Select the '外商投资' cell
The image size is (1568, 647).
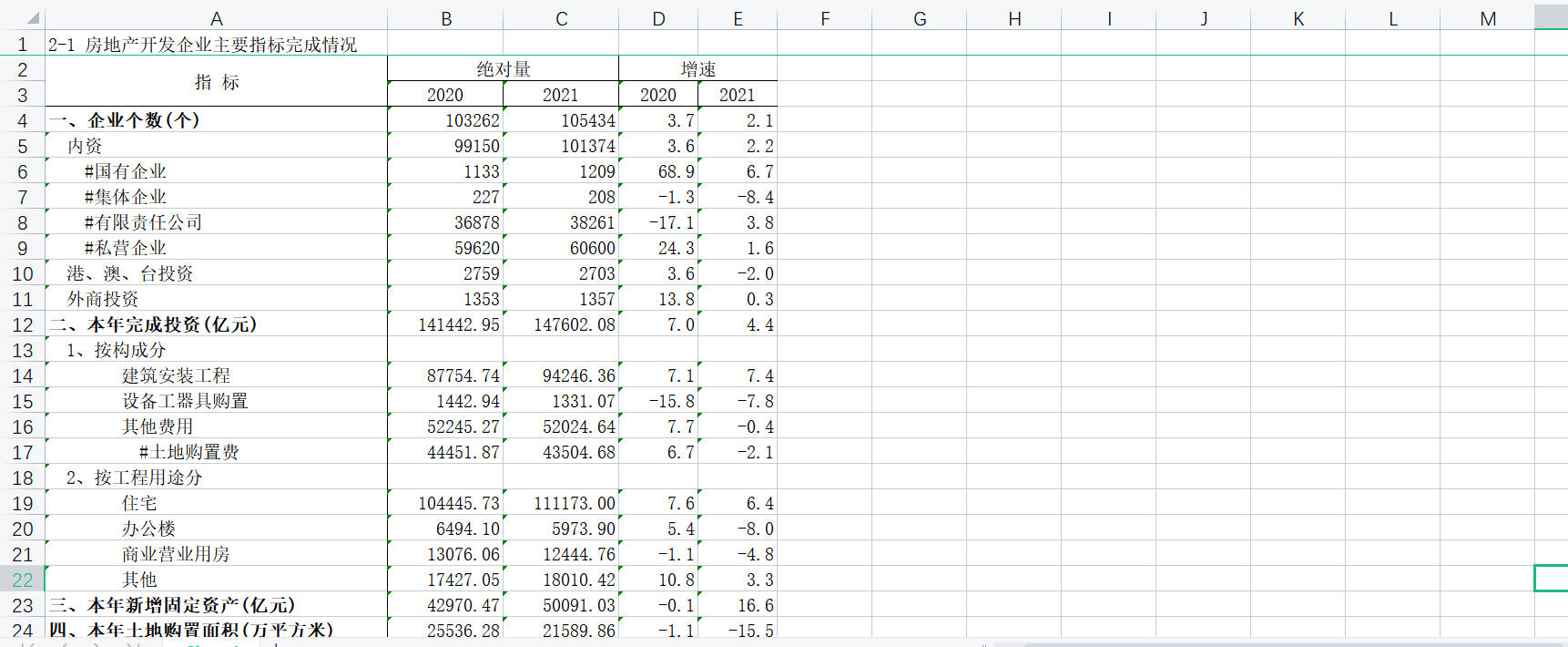click(217, 299)
